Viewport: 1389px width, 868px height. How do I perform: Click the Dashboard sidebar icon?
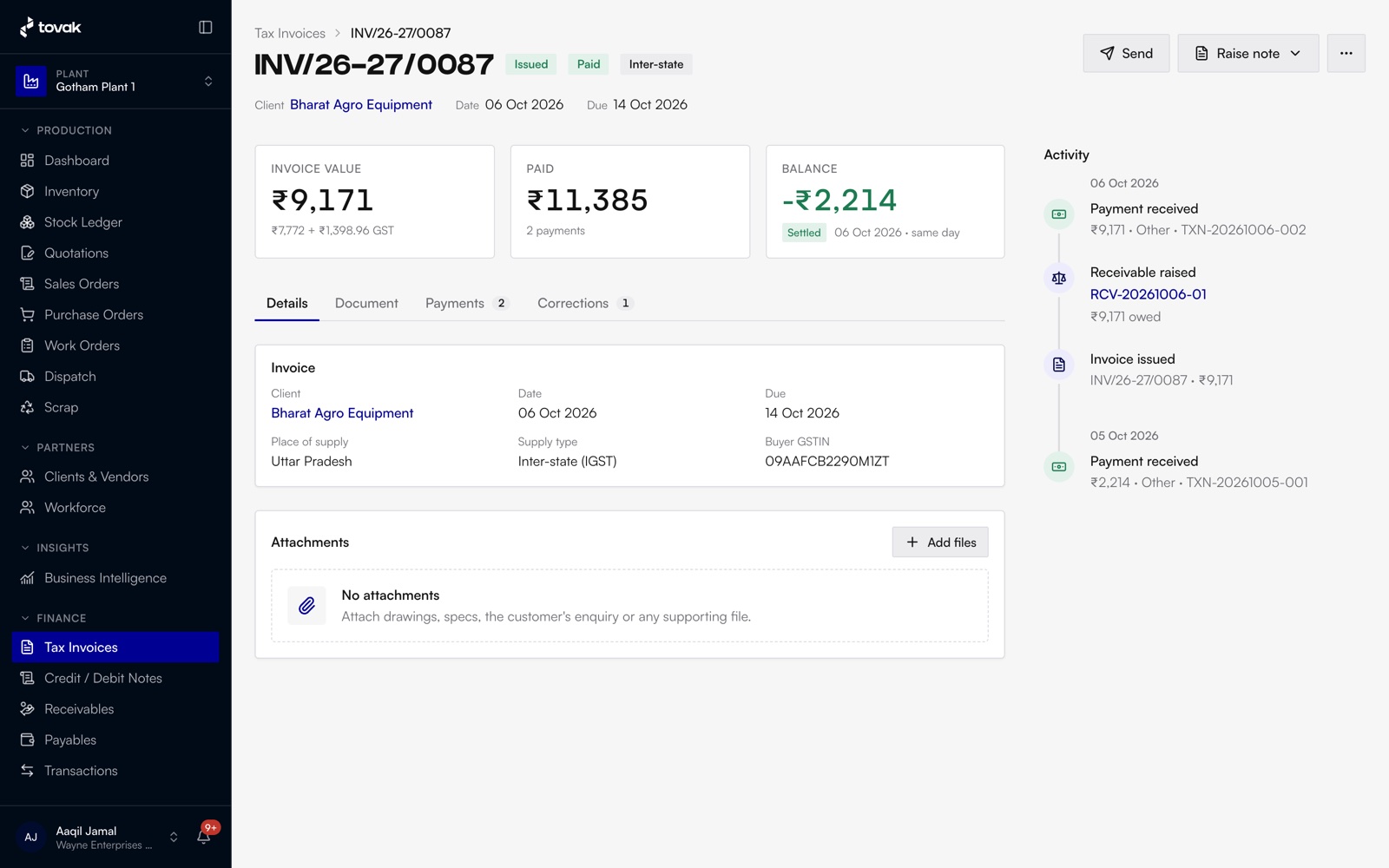(27, 161)
